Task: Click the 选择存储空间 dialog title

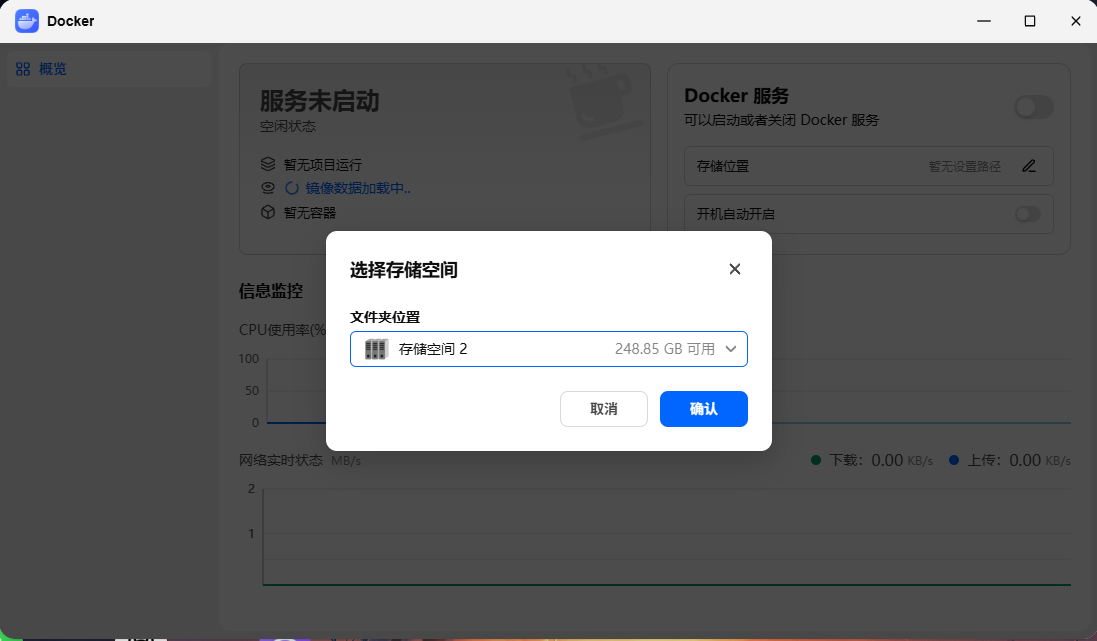Action: point(404,270)
